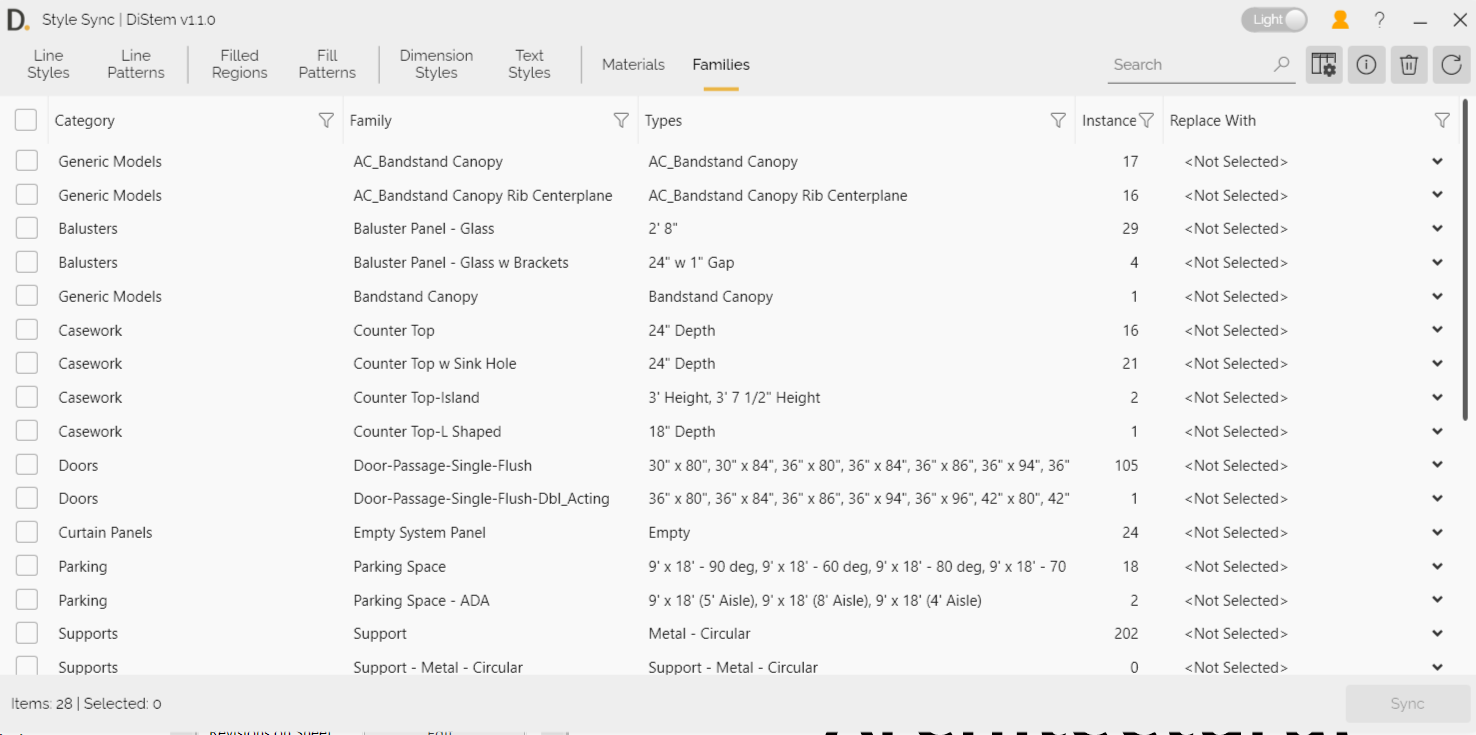Open Replace With dropdown for Empty System Panel
This screenshot has width=1476, height=735.
[x=1437, y=533]
